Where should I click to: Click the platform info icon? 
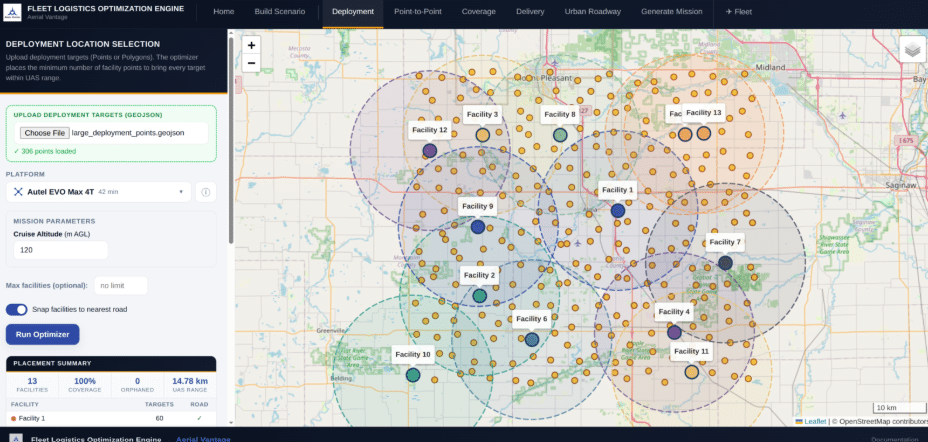click(205, 192)
